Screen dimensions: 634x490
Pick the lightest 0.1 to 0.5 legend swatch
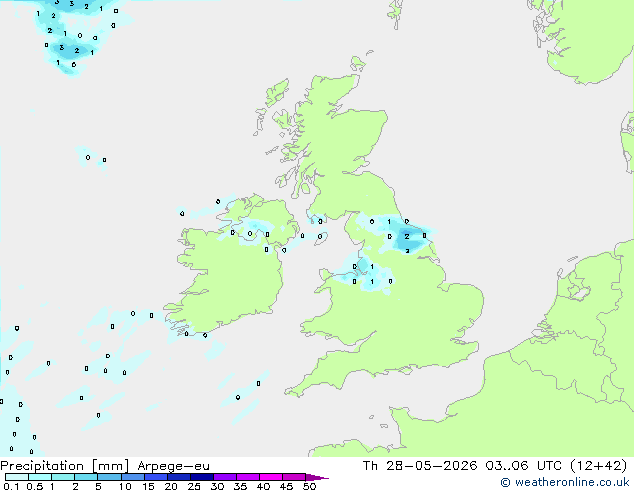17,477
